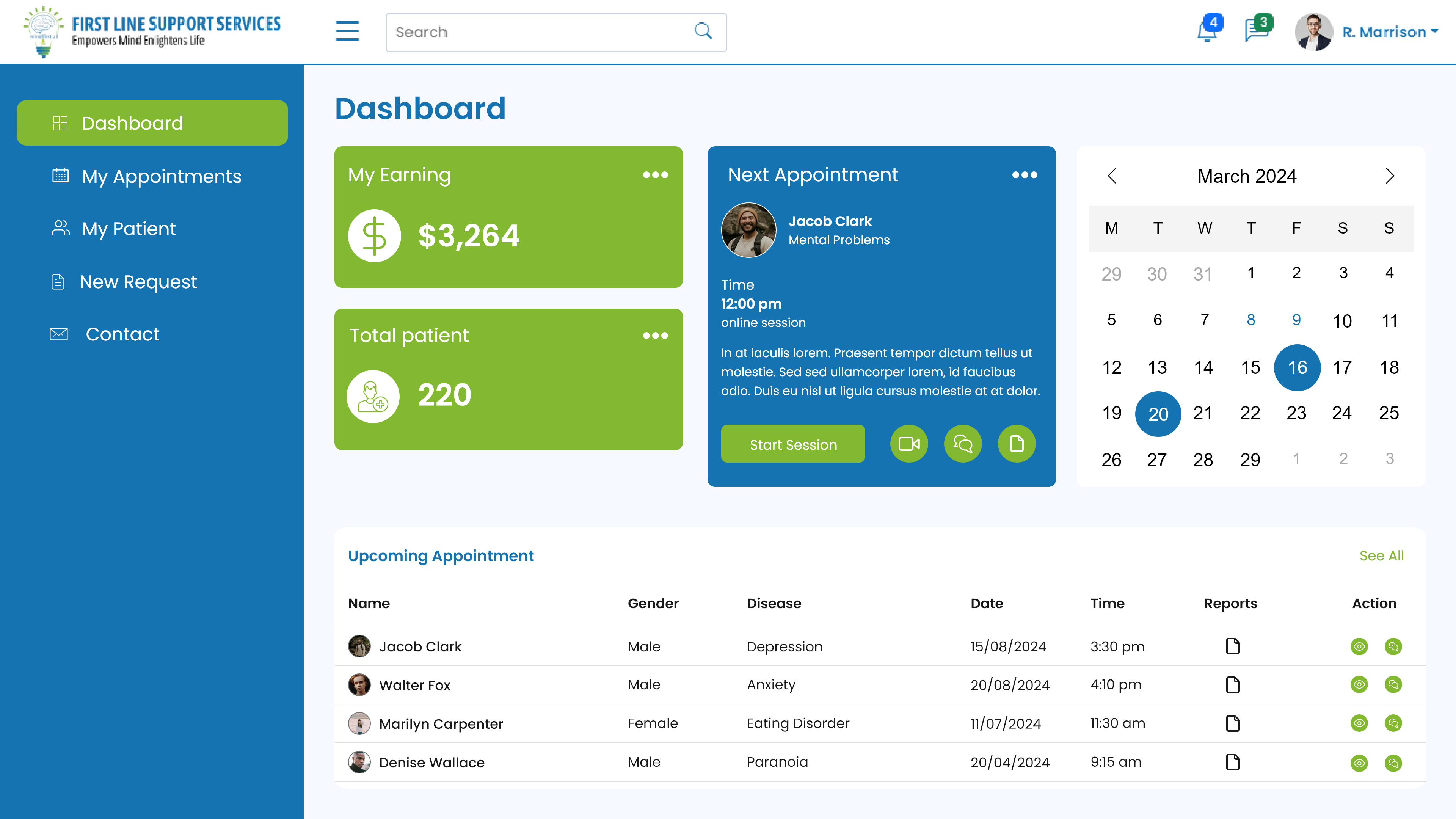
Task: Chat with Jacob Clark from table row
Action: point(1393,646)
